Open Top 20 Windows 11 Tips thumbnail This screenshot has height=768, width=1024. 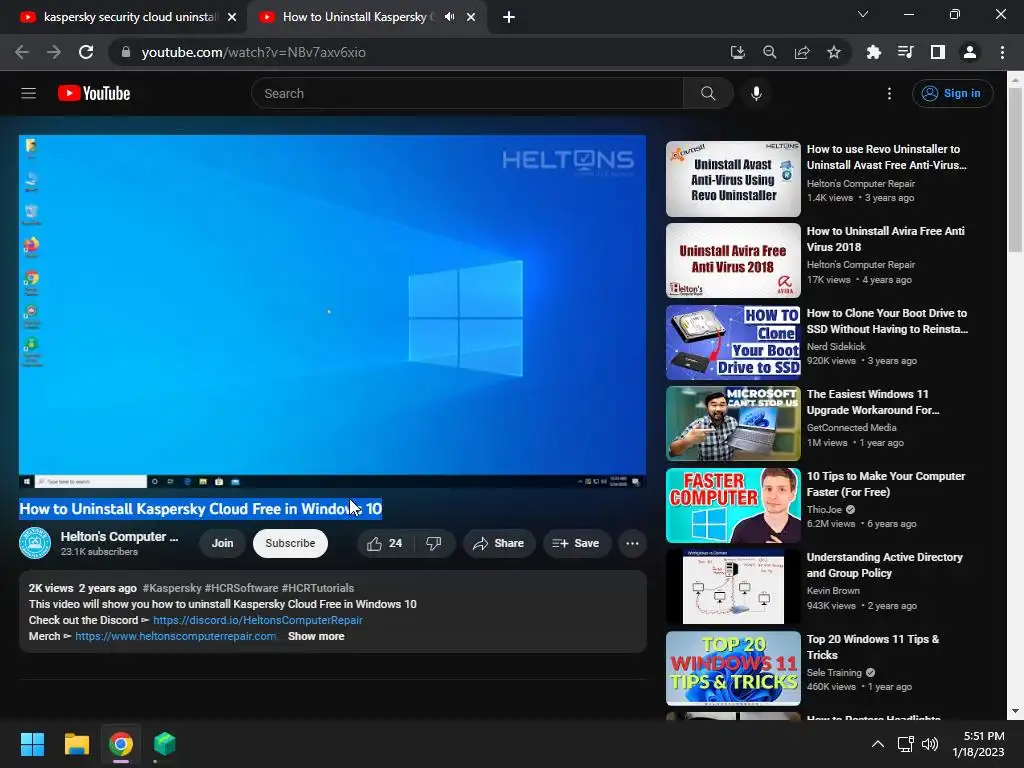tap(733, 668)
